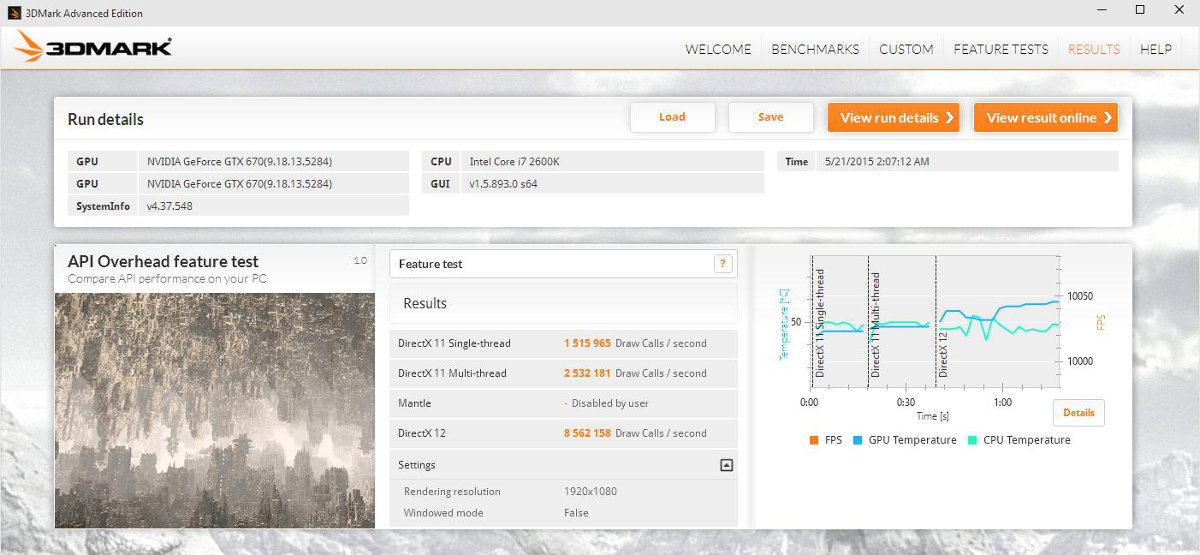Click the API Overhead test thumbnail image
Image resolution: width=1200 pixels, height=555 pixels.
click(214, 409)
